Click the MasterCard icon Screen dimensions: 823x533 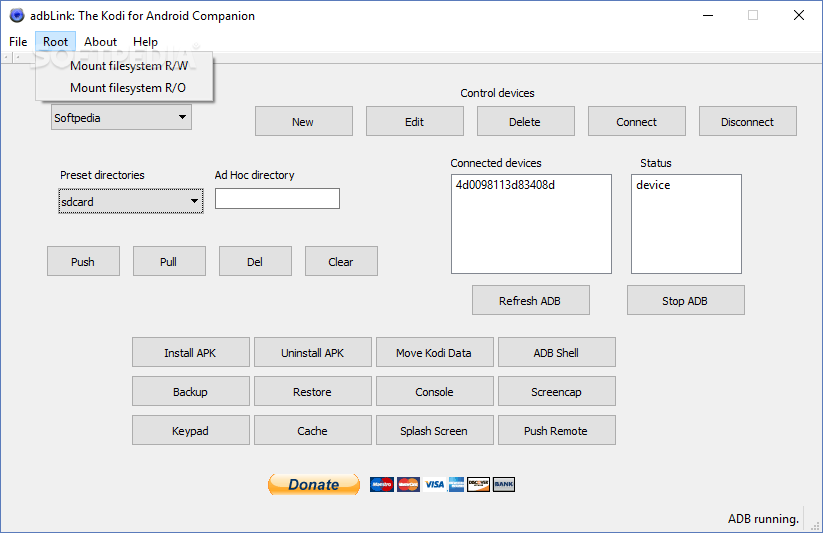408,484
